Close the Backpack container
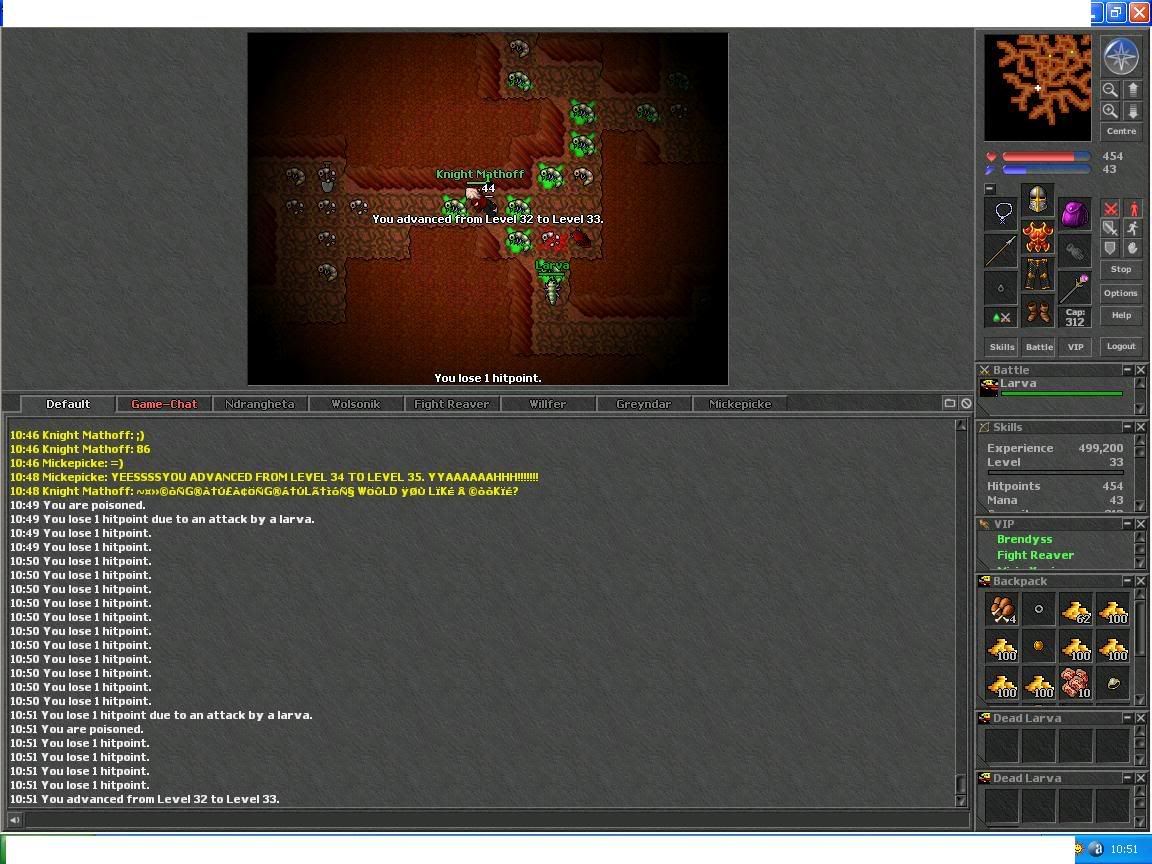1152x864 pixels. (x=1141, y=581)
